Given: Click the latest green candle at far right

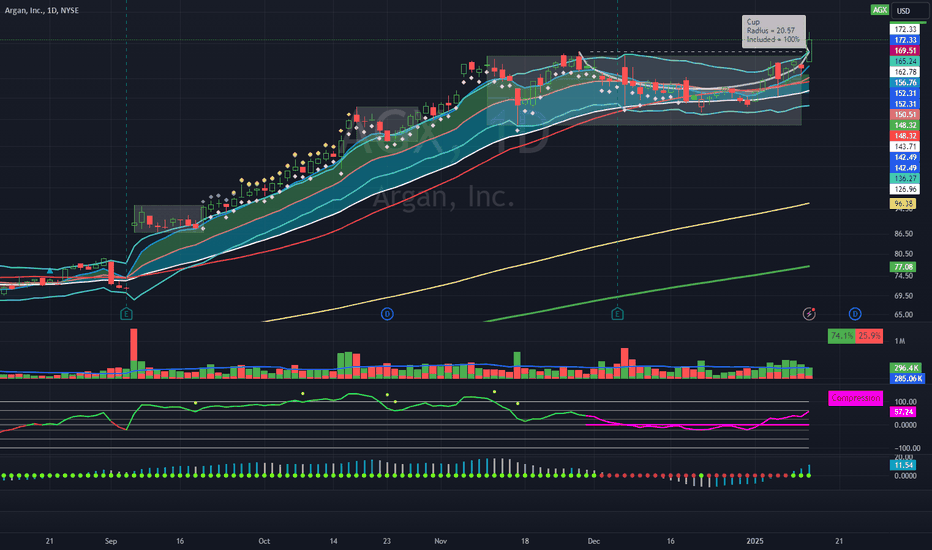Looking at the screenshot, I should click(809, 48).
